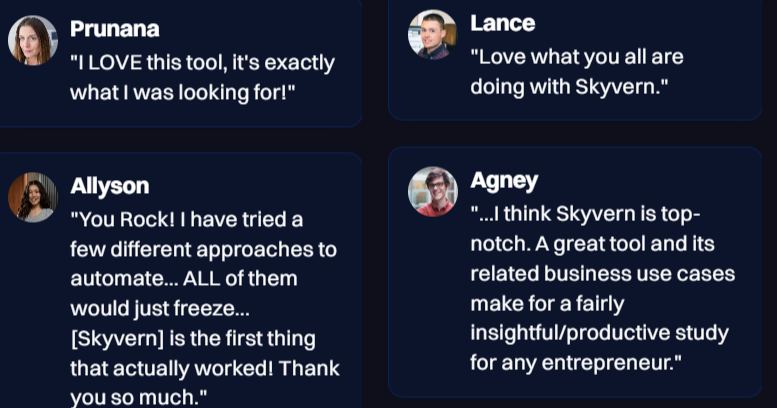This screenshot has height=408, width=777.
Task: Click "doing with Skyvern." in Lance's quote
Action: pos(568,87)
